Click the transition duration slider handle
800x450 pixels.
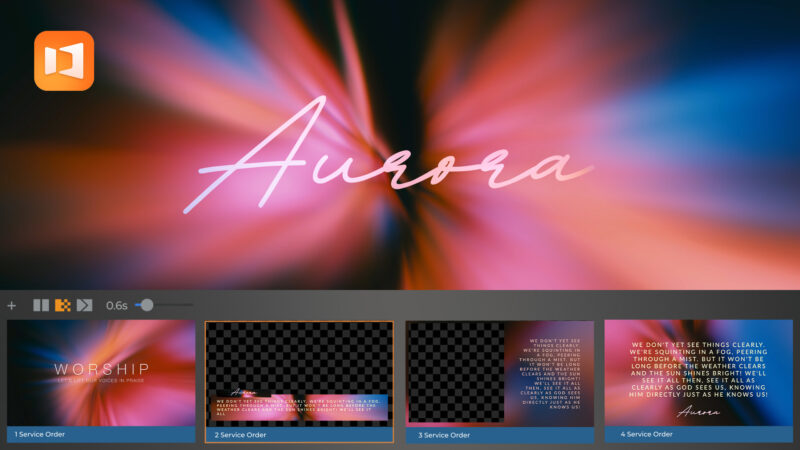[146, 305]
